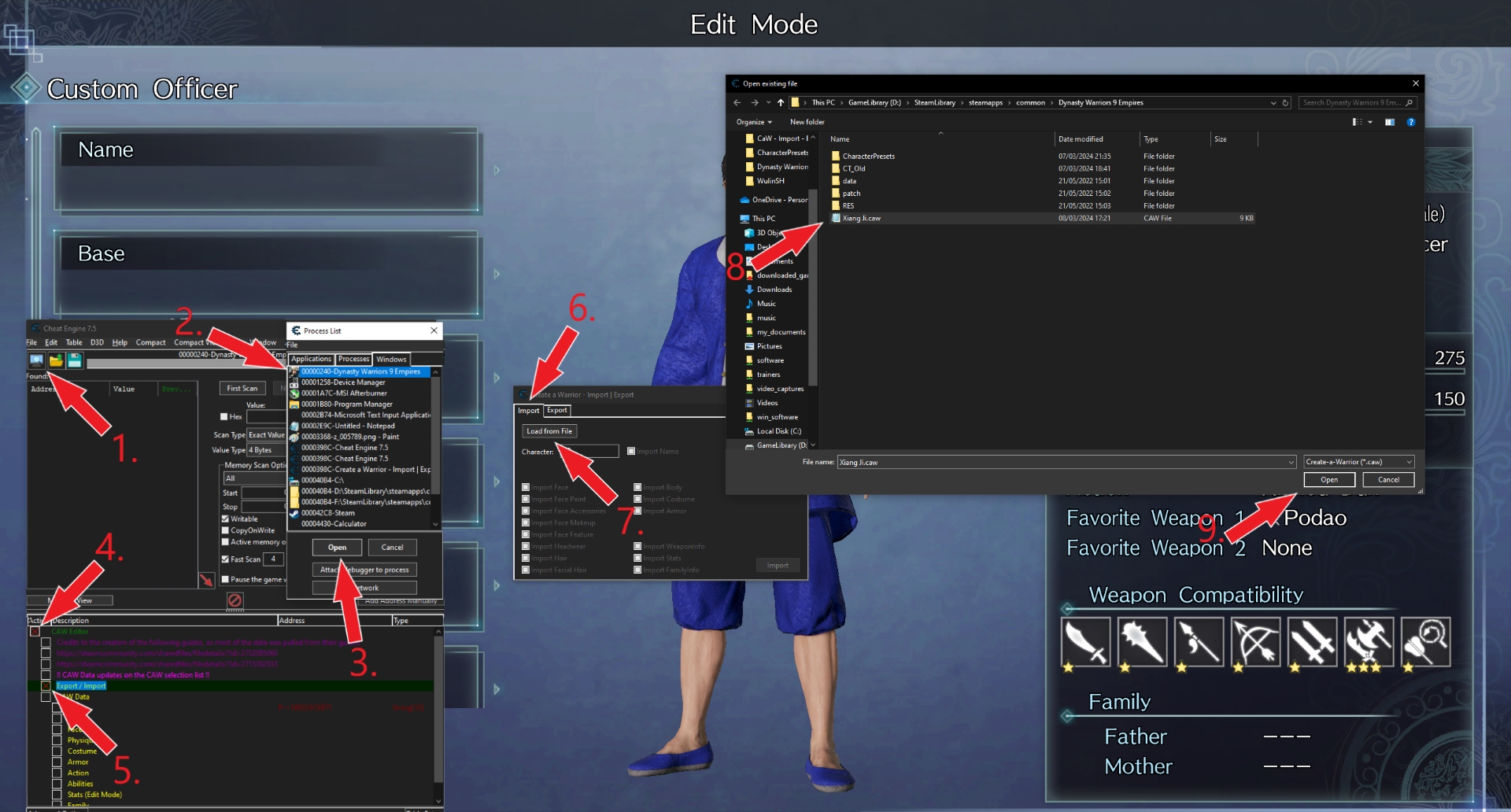Click the Search Dynasty Warriors 9 Empires box
The width and height of the screenshot is (1511, 812).
(1358, 102)
